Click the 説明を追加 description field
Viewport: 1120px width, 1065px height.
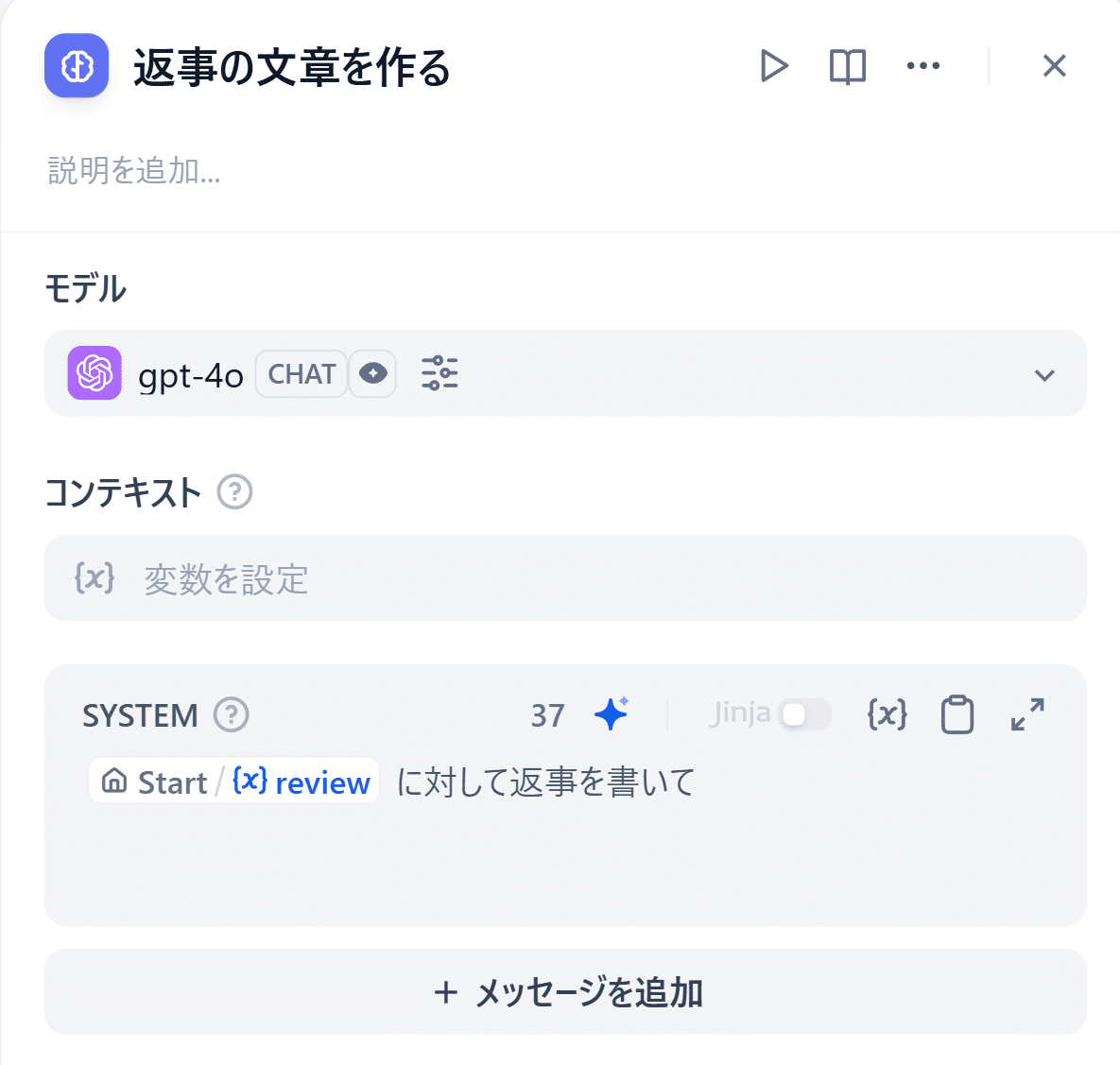click(133, 171)
